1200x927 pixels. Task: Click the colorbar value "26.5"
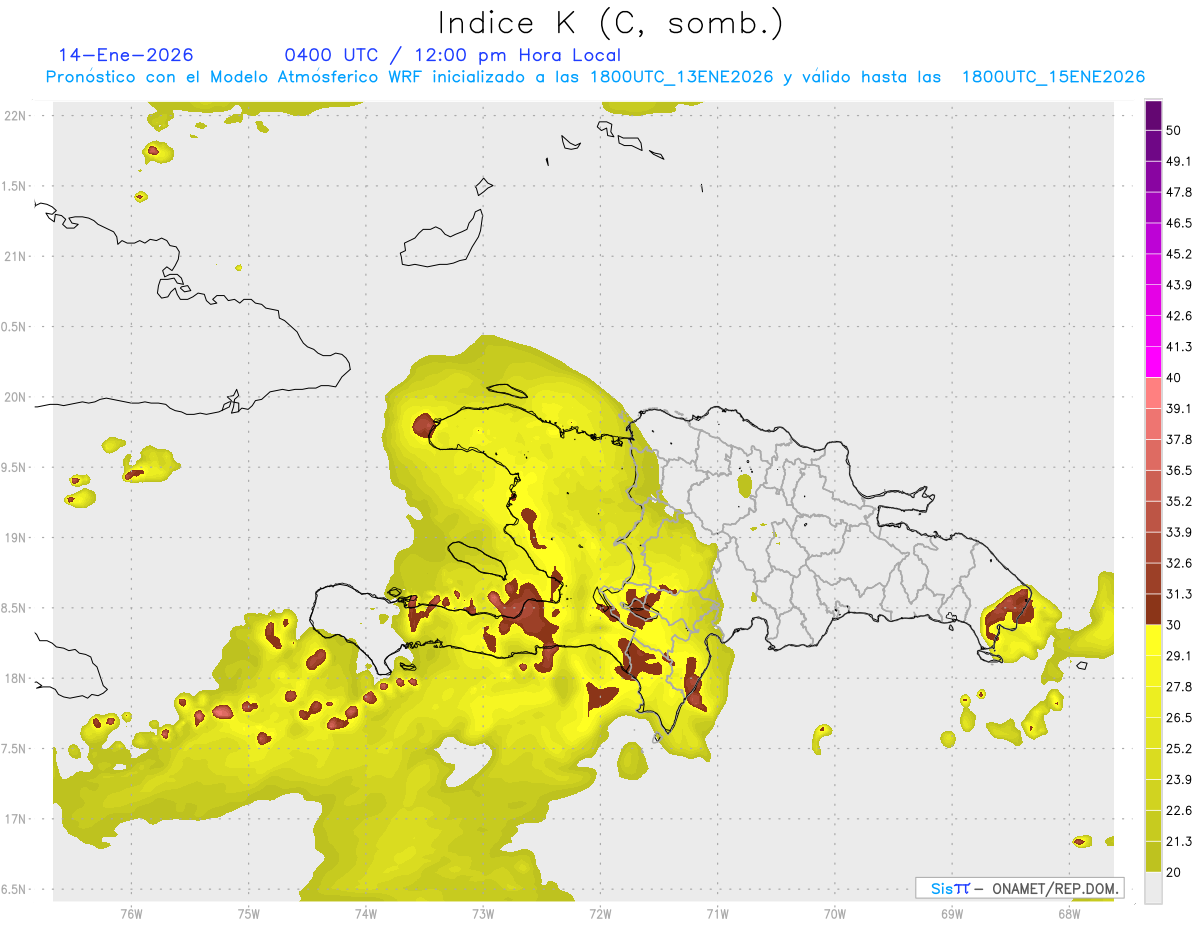[x=1179, y=718]
